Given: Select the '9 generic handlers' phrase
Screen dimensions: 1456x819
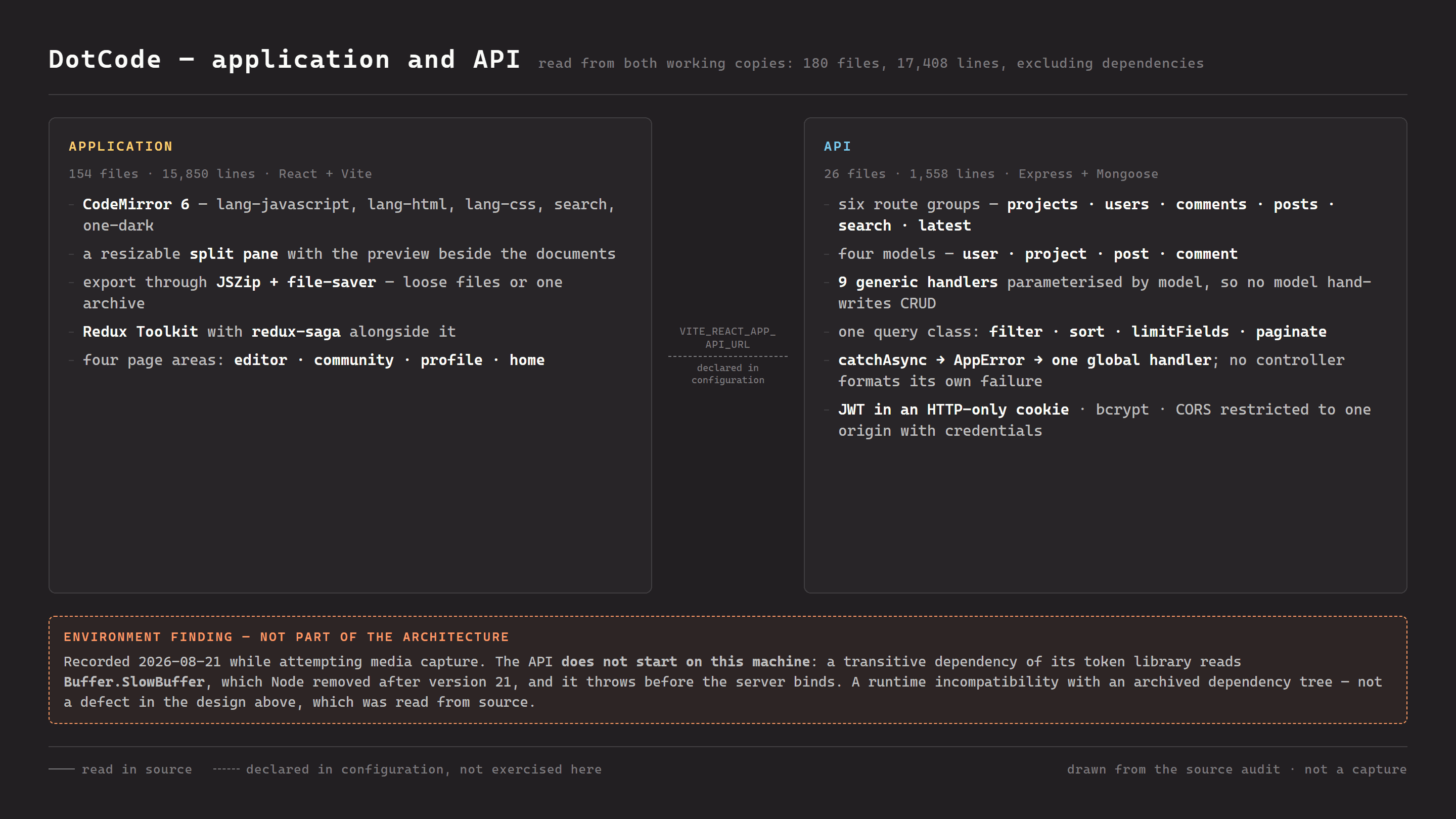Looking at the screenshot, I should pyautogui.click(x=918, y=282).
